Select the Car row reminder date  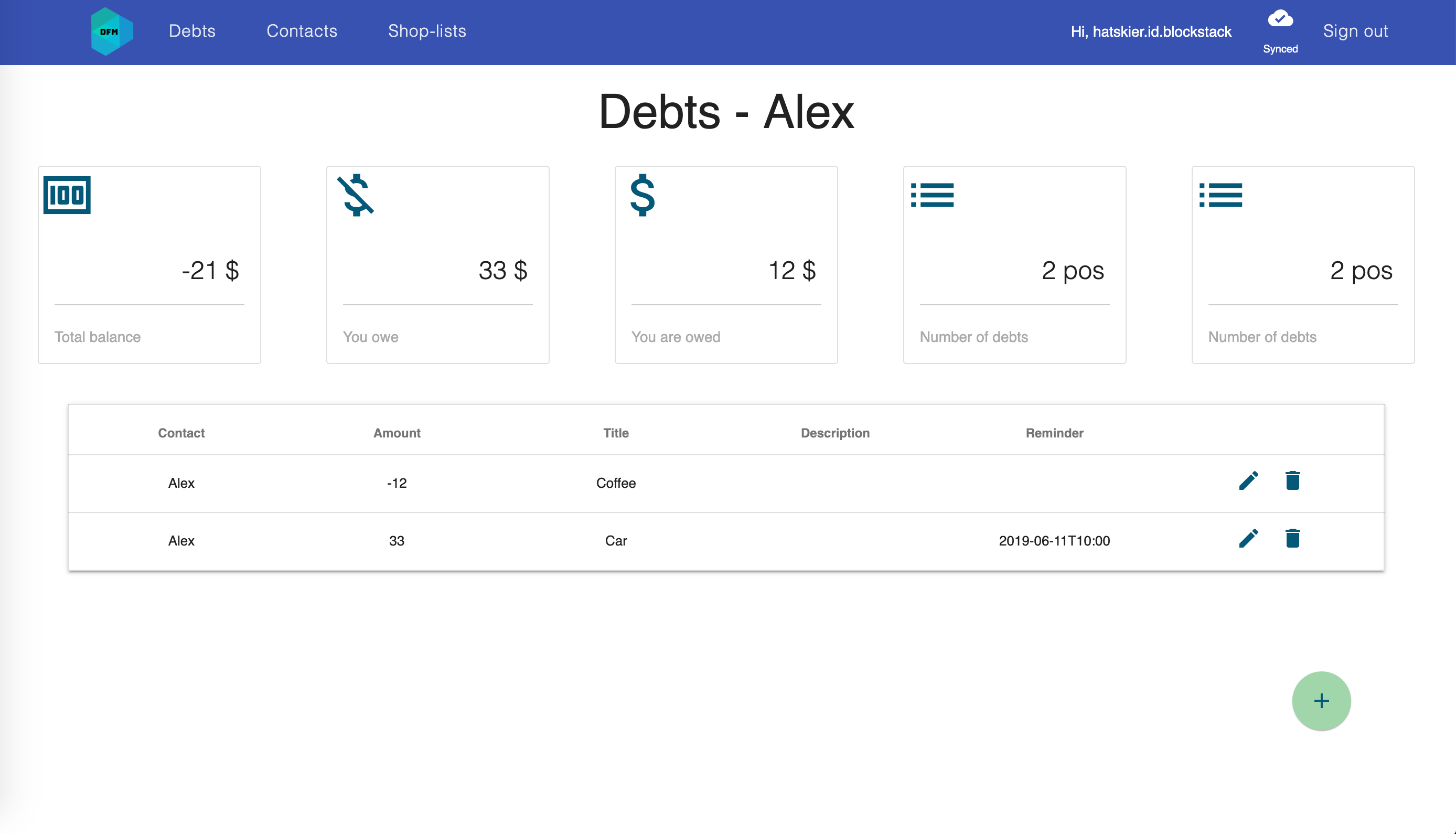(1054, 541)
